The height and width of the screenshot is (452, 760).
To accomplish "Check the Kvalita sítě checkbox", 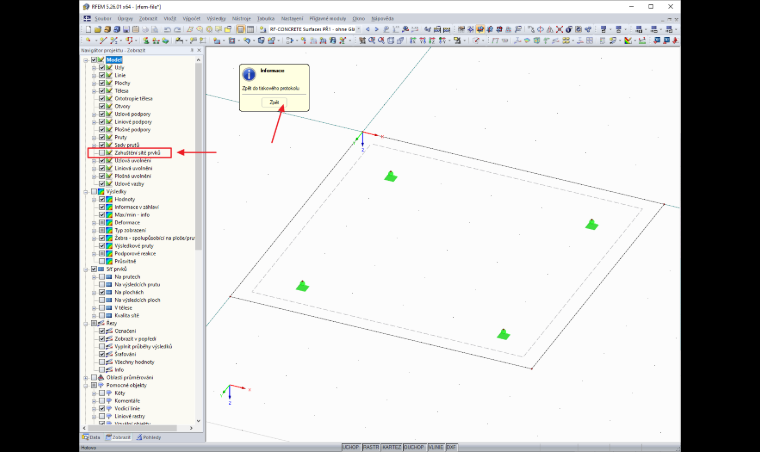I will (x=102, y=316).
